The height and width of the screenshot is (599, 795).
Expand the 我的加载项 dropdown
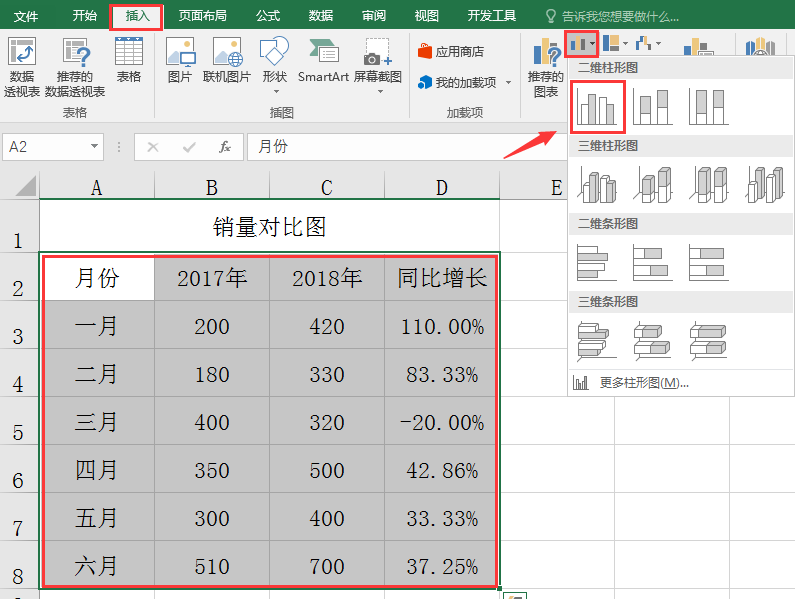coord(509,82)
